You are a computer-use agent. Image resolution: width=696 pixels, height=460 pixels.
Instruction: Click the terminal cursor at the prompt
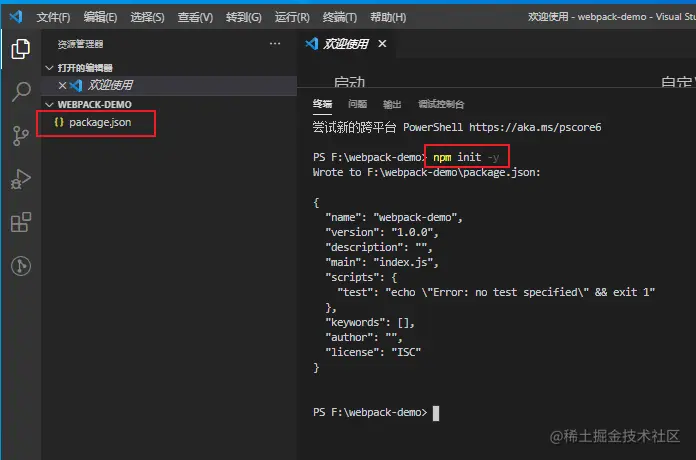[436, 413]
